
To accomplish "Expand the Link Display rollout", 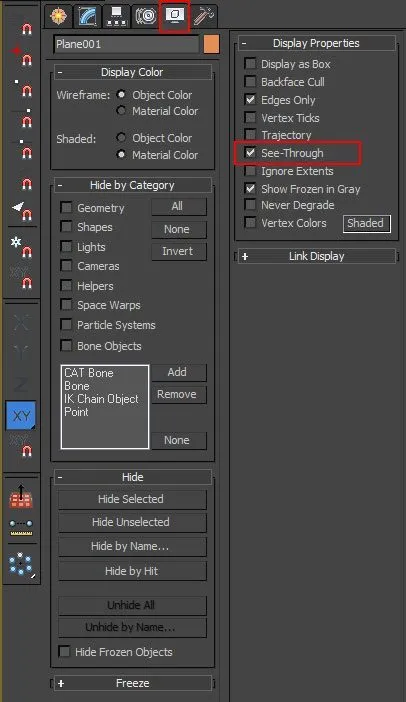I will [316, 256].
